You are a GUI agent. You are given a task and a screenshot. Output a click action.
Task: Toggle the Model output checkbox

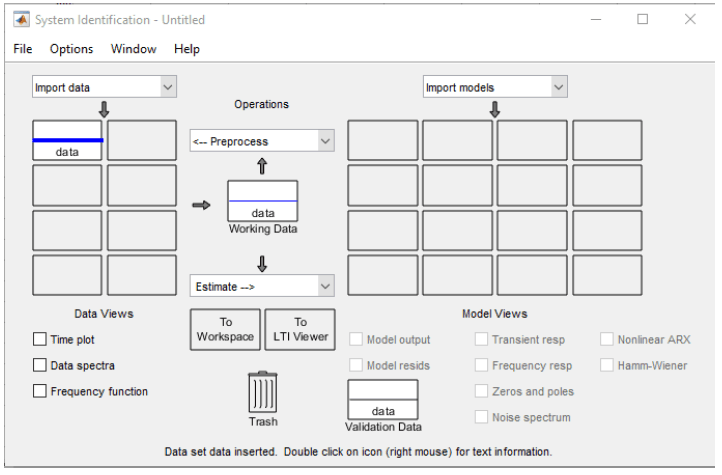[x=356, y=339]
